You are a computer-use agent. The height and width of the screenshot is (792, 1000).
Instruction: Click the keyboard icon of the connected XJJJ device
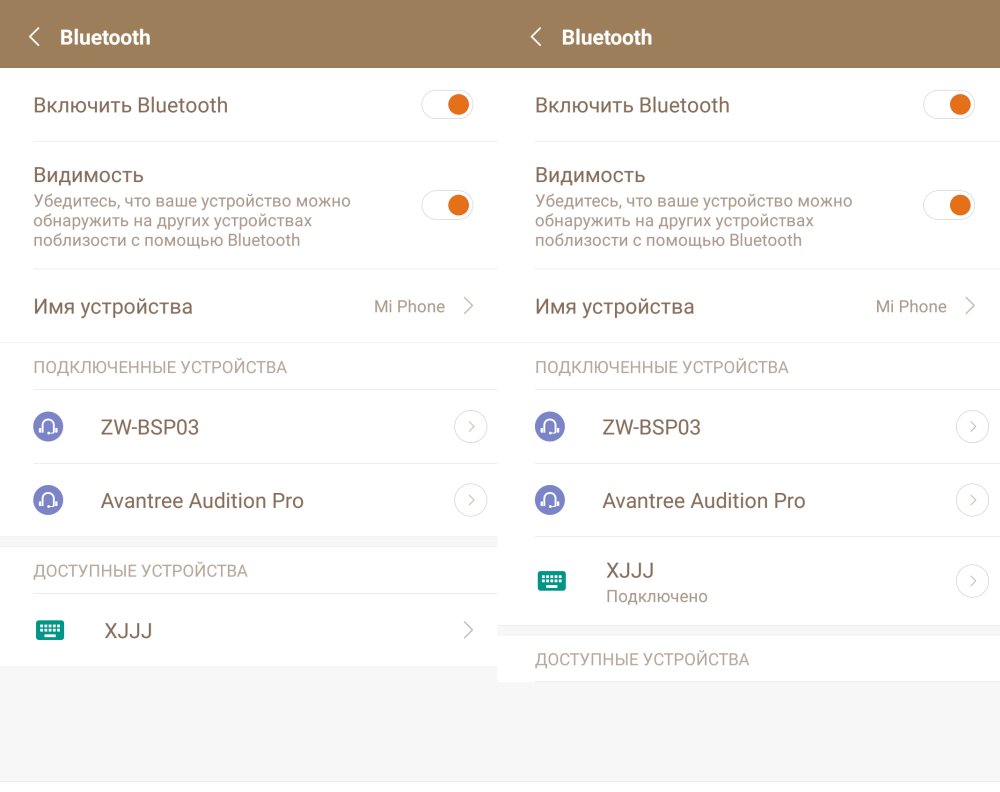click(x=551, y=580)
